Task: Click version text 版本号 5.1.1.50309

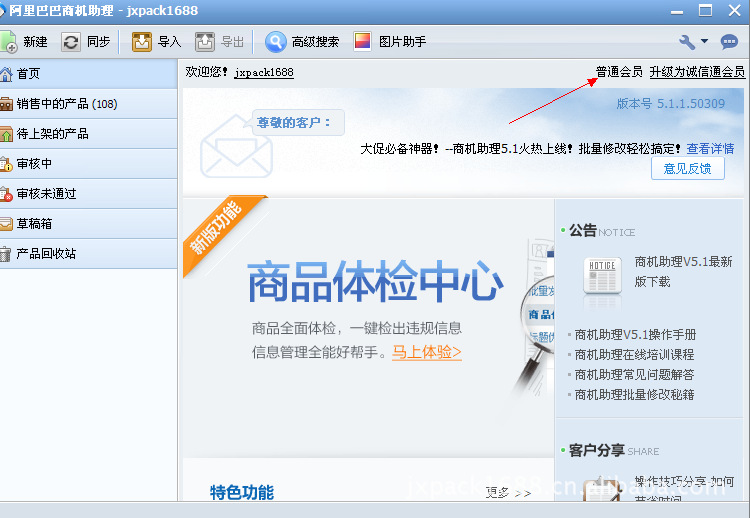Action: [x=671, y=104]
